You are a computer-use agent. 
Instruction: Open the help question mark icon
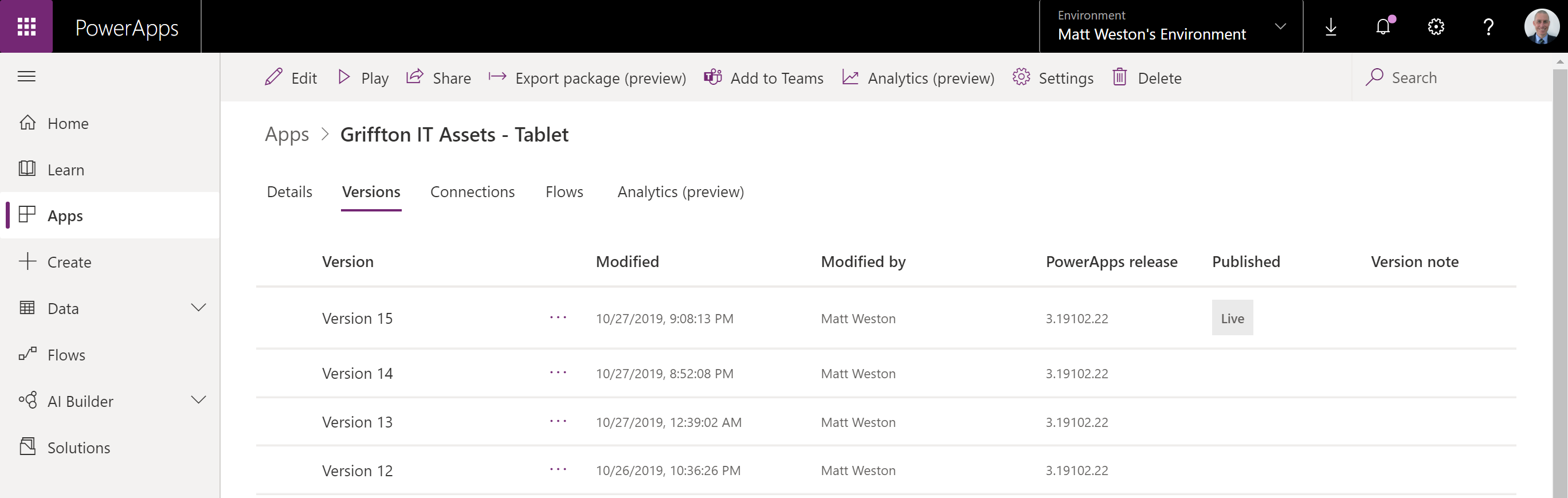click(x=1488, y=27)
